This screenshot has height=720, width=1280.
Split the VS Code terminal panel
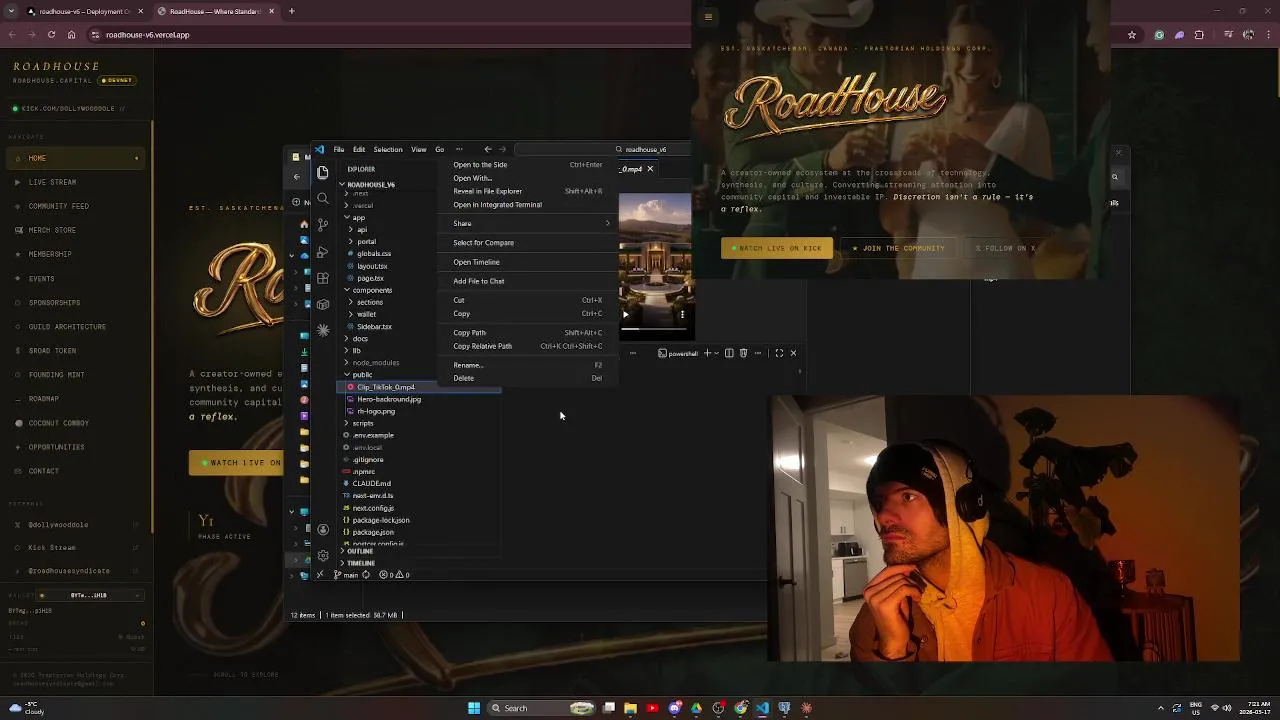click(729, 353)
